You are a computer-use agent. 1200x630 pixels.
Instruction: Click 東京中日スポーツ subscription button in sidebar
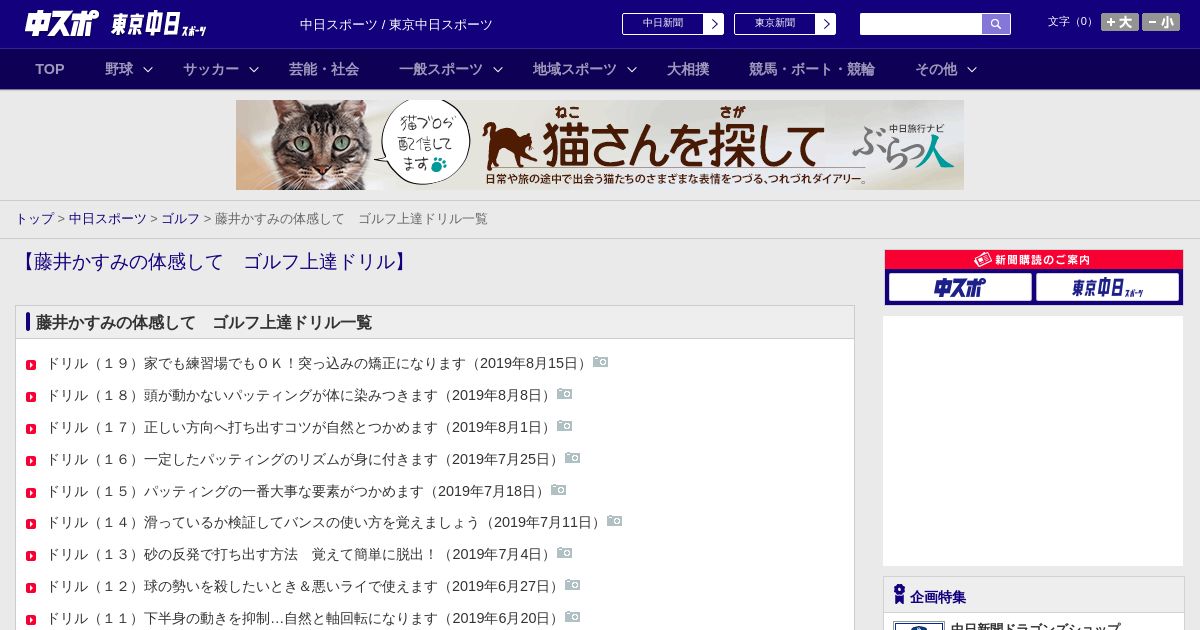(1107, 287)
